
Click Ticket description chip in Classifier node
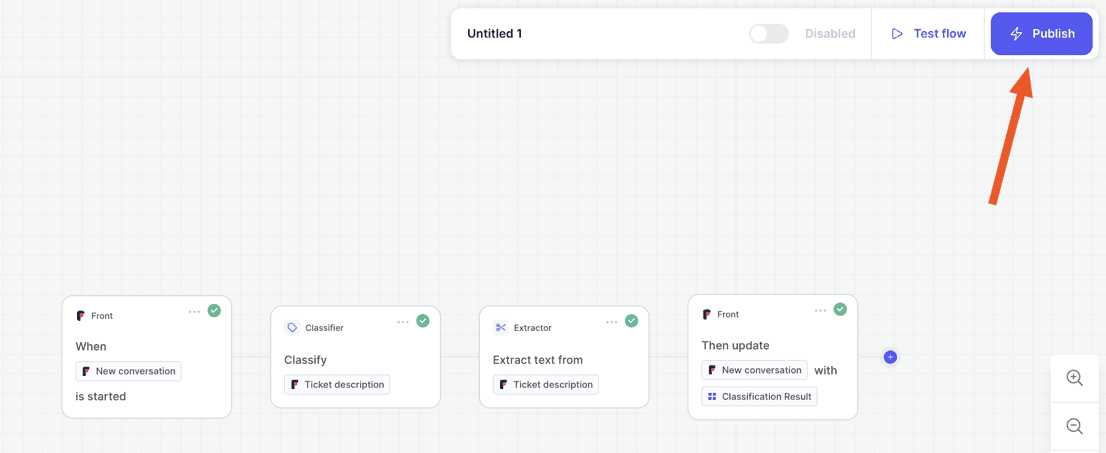point(337,385)
